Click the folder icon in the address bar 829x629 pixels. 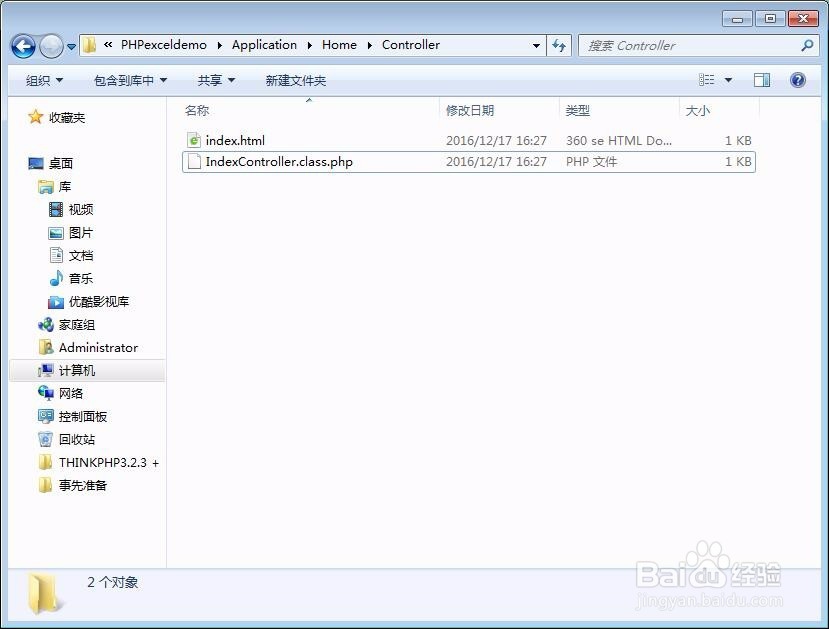[89, 45]
